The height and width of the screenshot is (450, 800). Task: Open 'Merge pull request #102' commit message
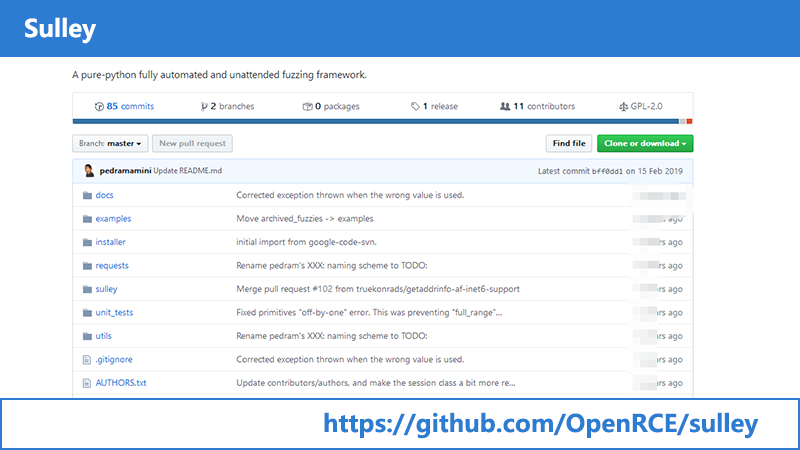[378, 289]
